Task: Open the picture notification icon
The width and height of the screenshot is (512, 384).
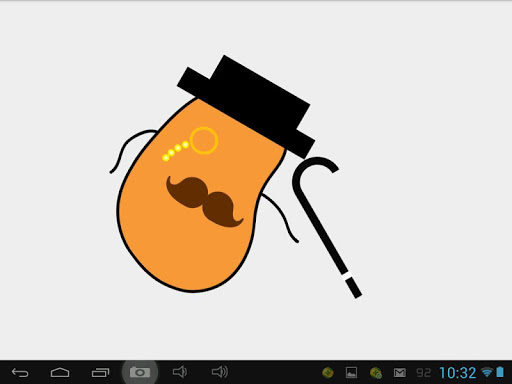Action: (x=351, y=372)
